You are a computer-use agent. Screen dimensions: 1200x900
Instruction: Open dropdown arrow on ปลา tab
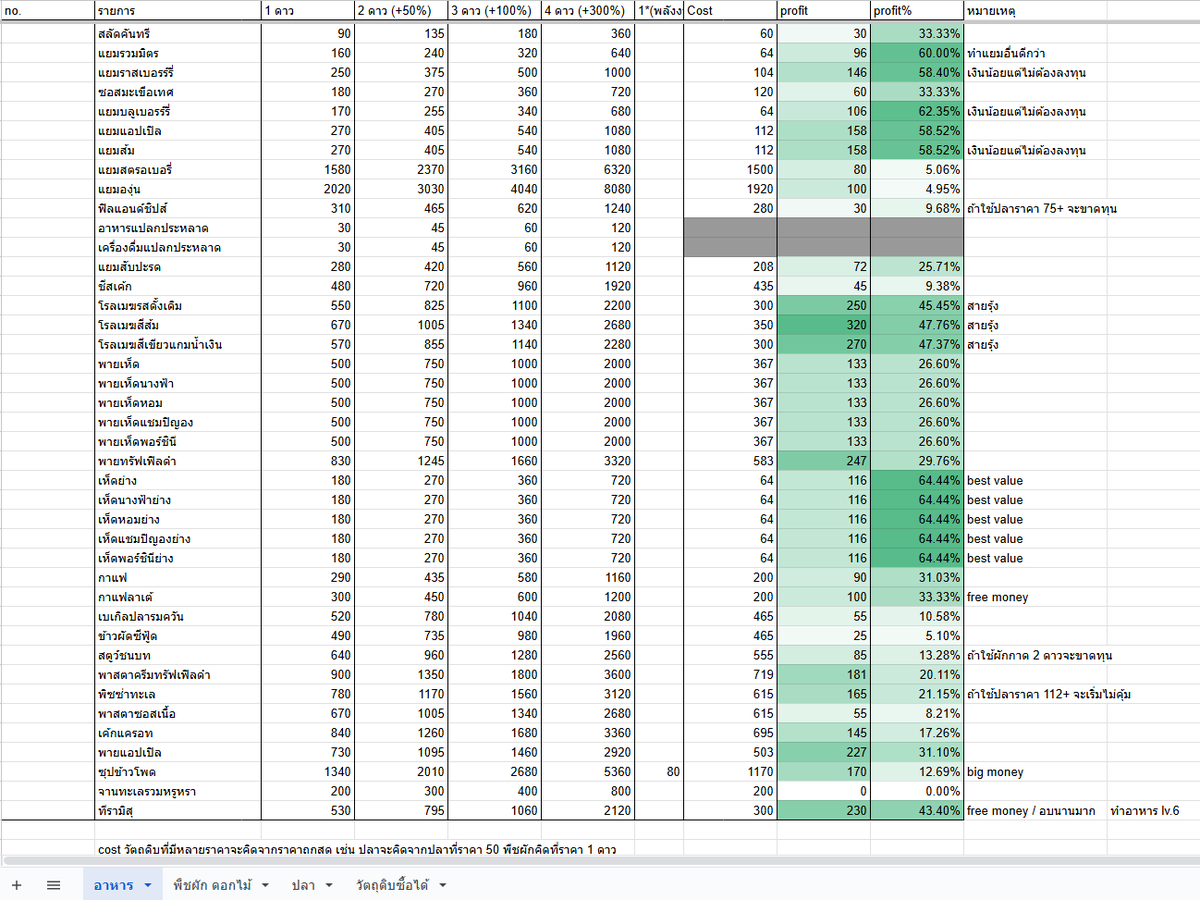[328, 885]
